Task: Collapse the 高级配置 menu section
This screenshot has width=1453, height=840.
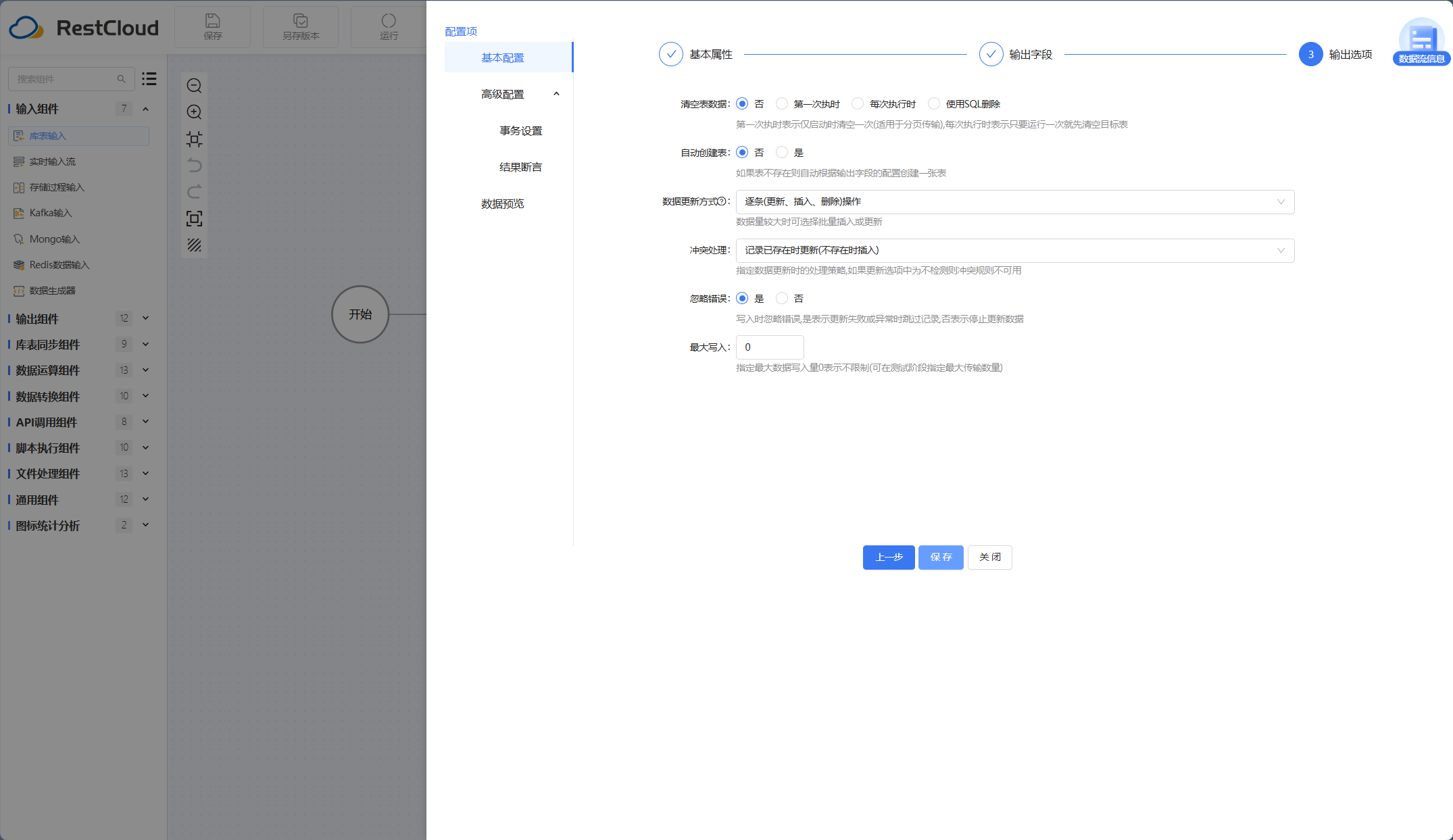Action: point(556,94)
